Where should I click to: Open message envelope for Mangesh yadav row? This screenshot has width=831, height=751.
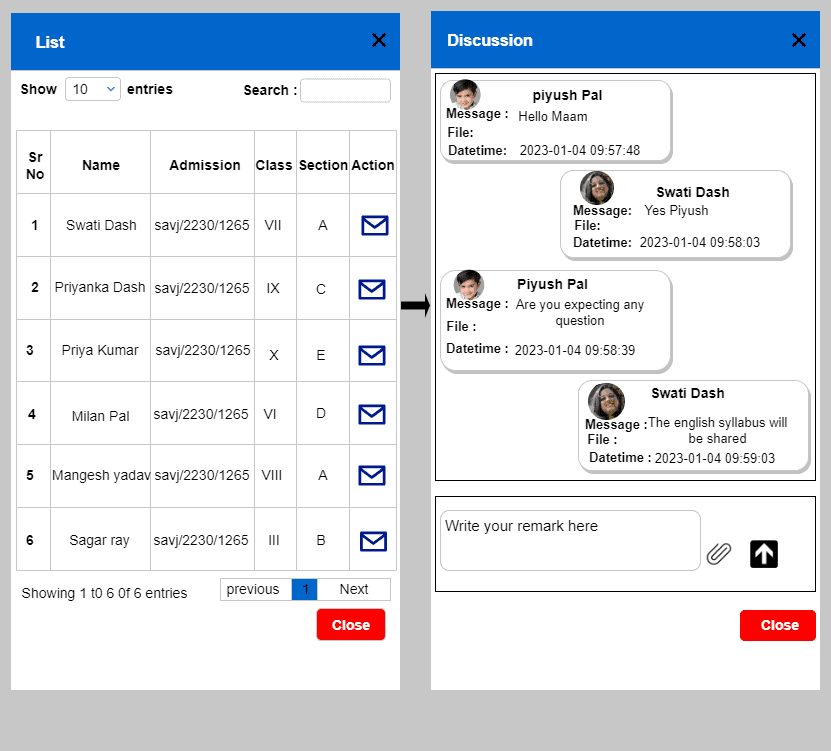pyautogui.click(x=372, y=475)
